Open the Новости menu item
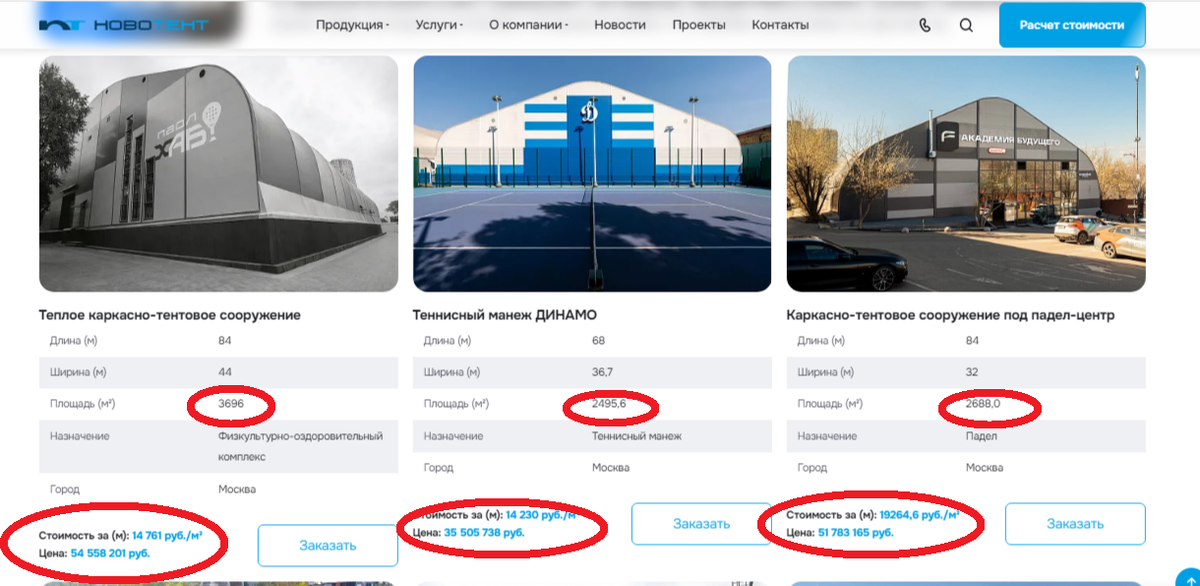 (619, 25)
